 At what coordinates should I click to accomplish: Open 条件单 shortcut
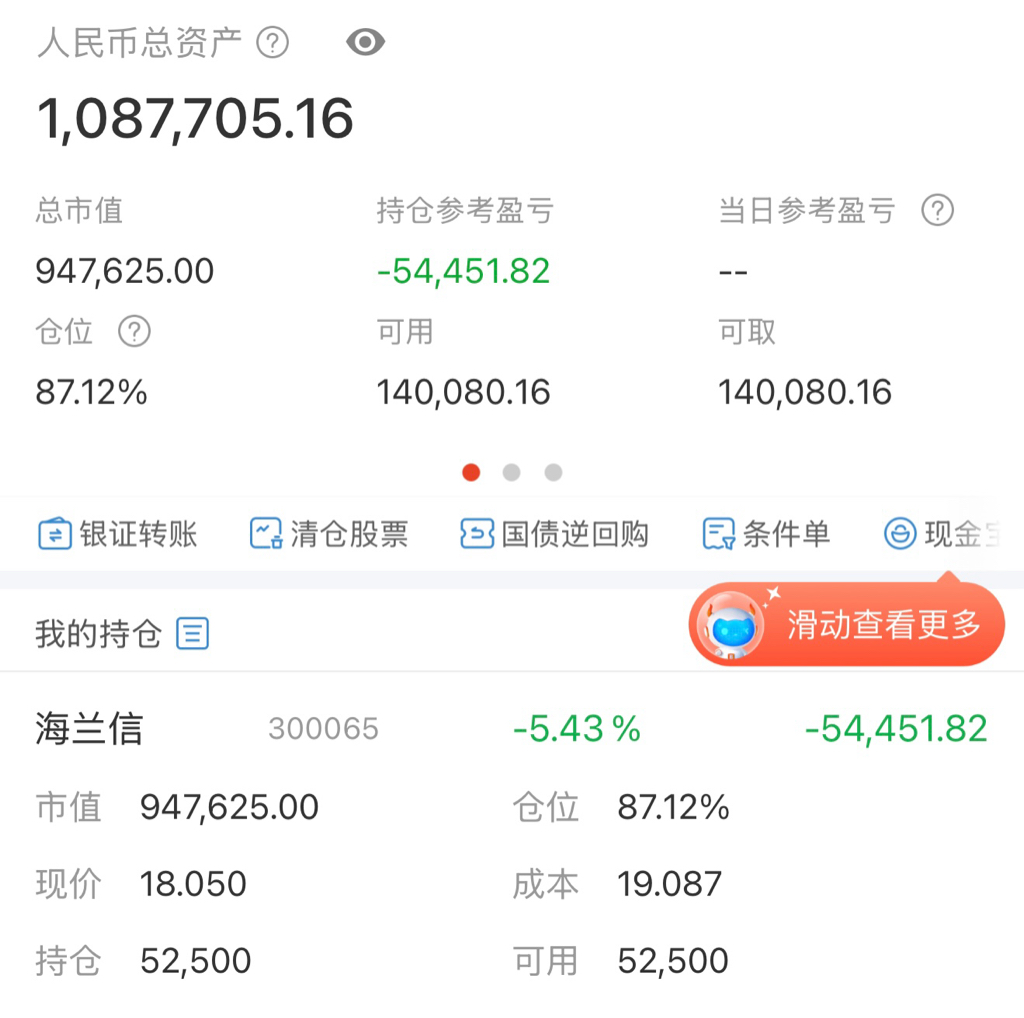pos(766,533)
